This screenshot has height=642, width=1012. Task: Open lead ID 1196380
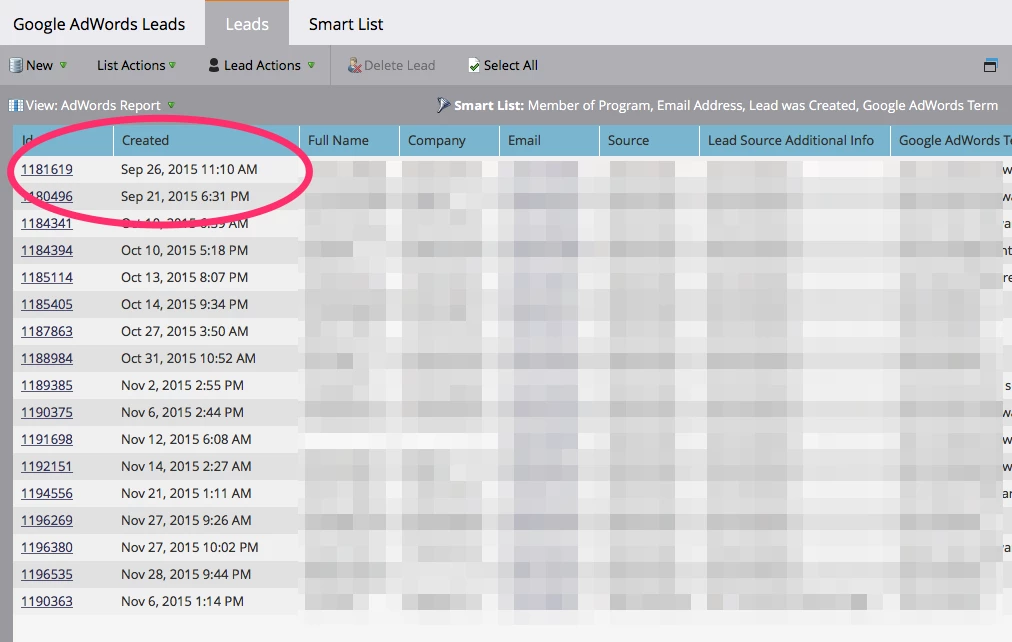[46, 548]
